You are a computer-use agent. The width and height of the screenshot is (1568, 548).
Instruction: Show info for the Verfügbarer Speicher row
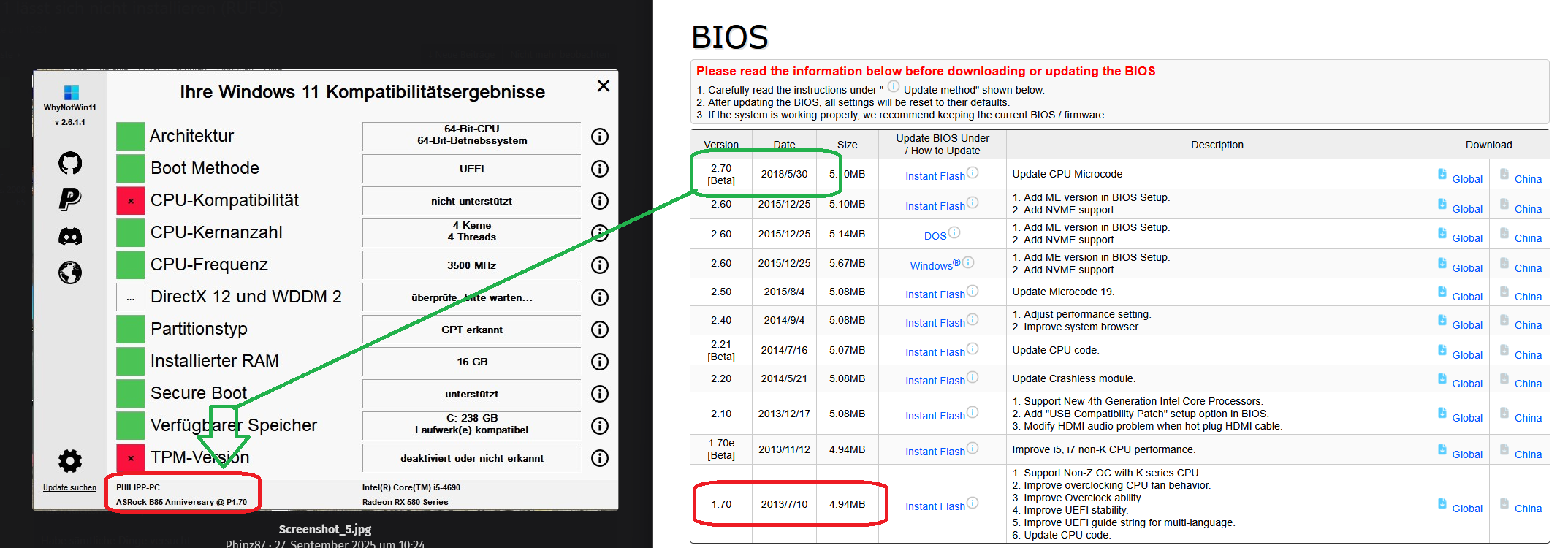(x=600, y=426)
